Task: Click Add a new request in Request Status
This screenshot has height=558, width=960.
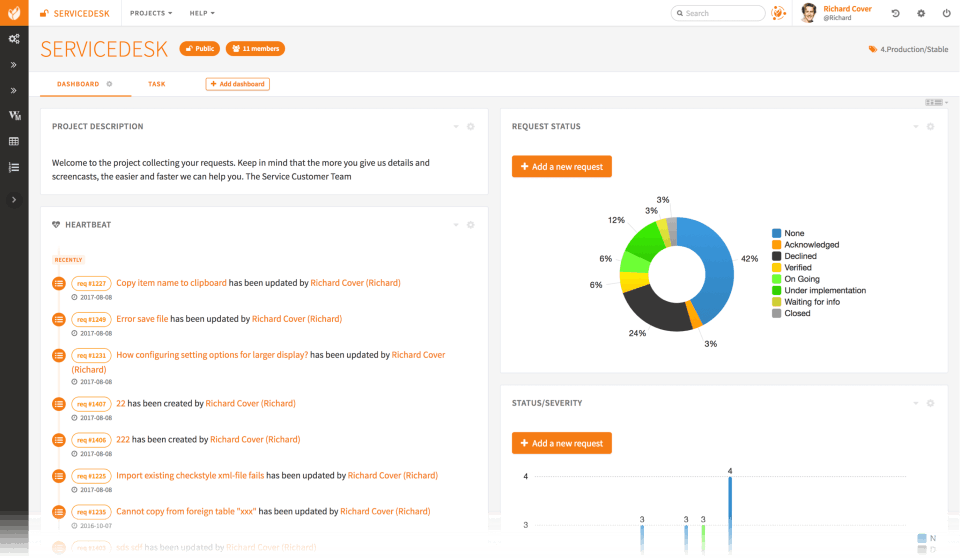Action: point(561,167)
